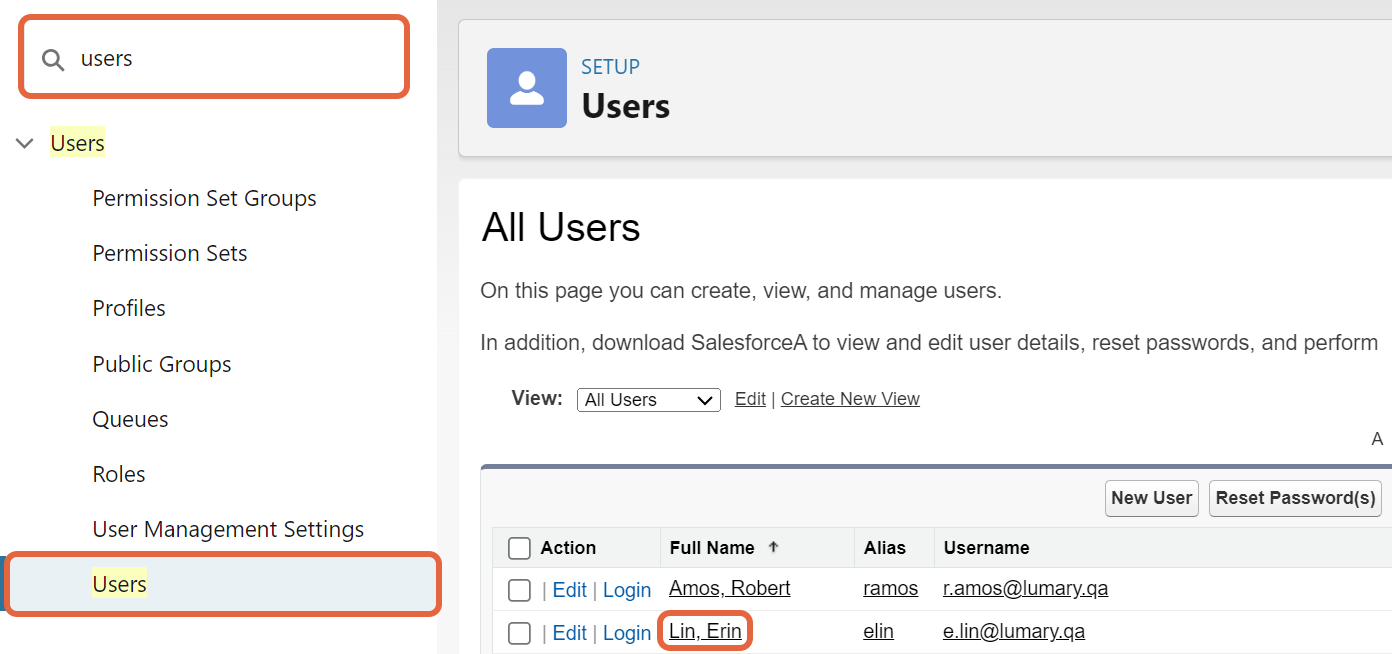The width and height of the screenshot is (1392, 654).
Task: Open the View dropdown showing All Users
Action: (x=648, y=399)
